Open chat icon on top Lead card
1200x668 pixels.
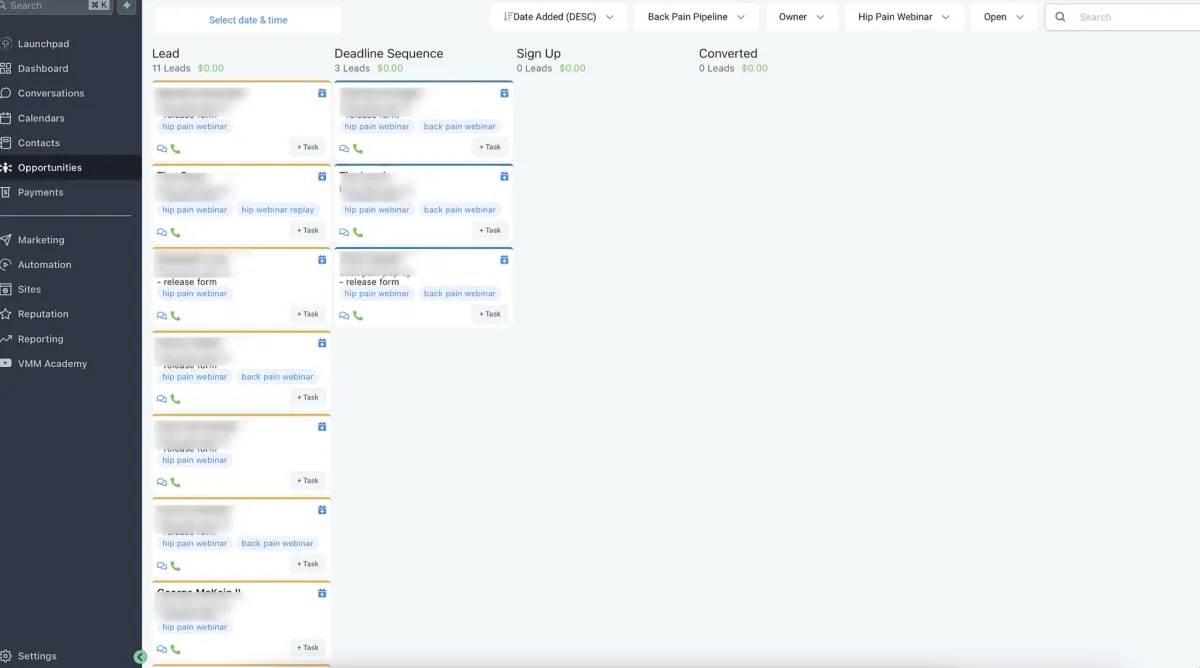pos(162,149)
